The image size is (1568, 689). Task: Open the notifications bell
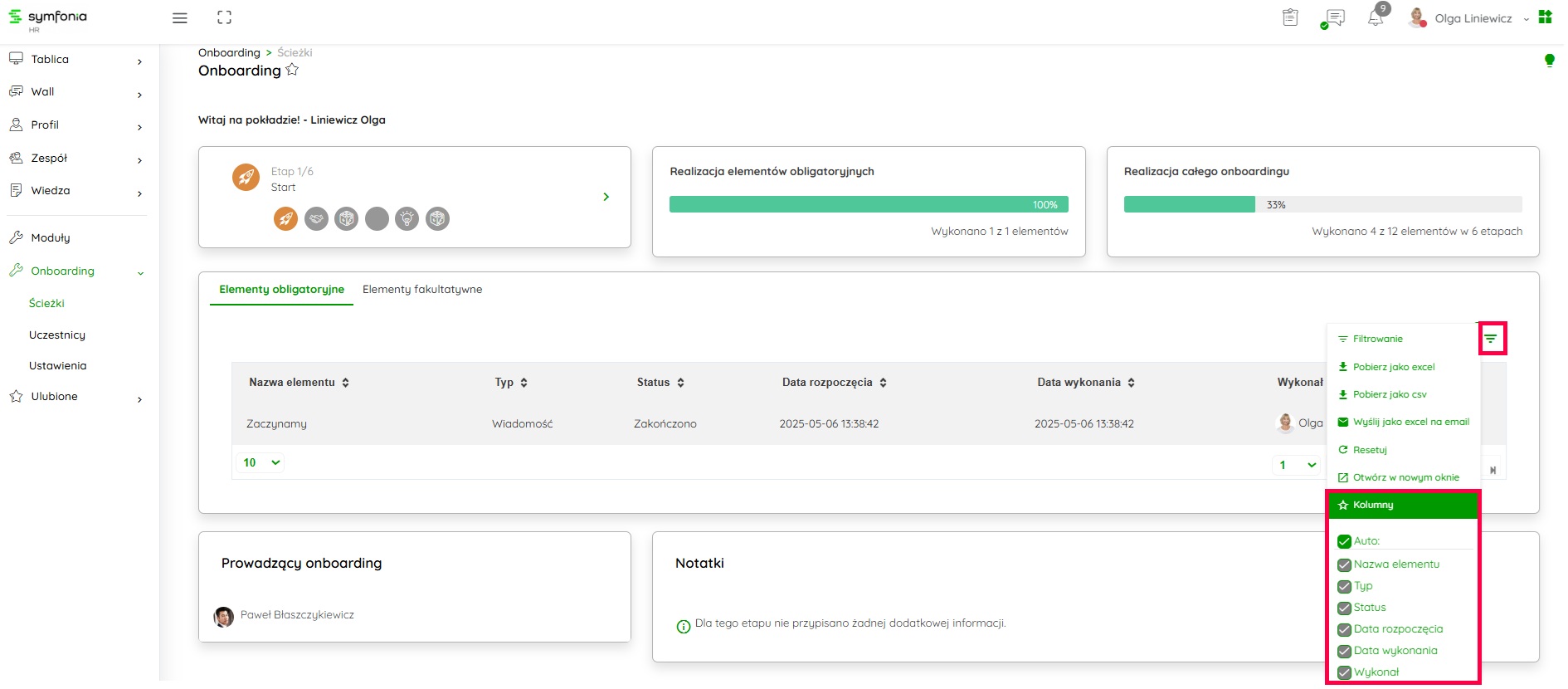click(1376, 18)
